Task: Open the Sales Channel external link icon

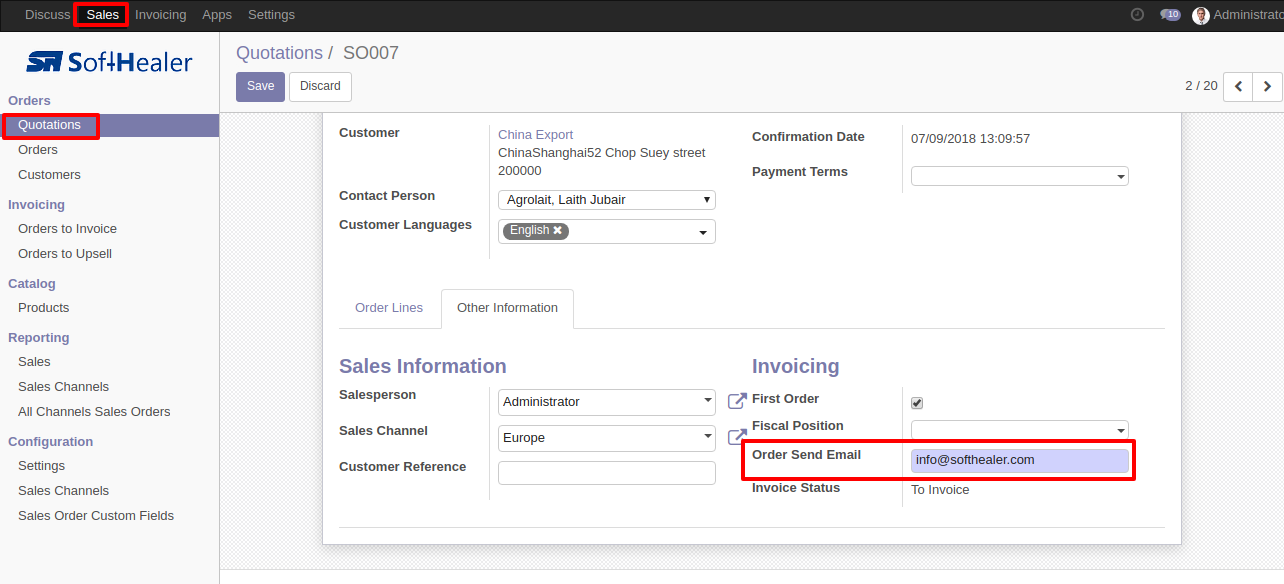Action: pyautogui.click(x=737, y=437)
